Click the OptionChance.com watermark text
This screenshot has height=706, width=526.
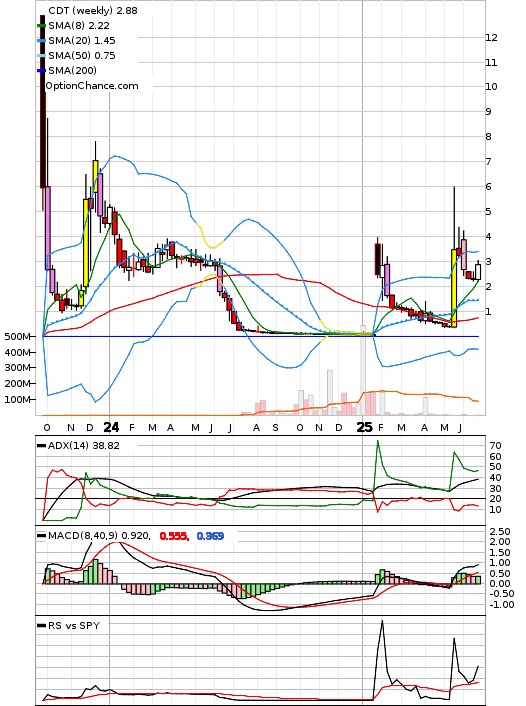click(x=92, y=86)
